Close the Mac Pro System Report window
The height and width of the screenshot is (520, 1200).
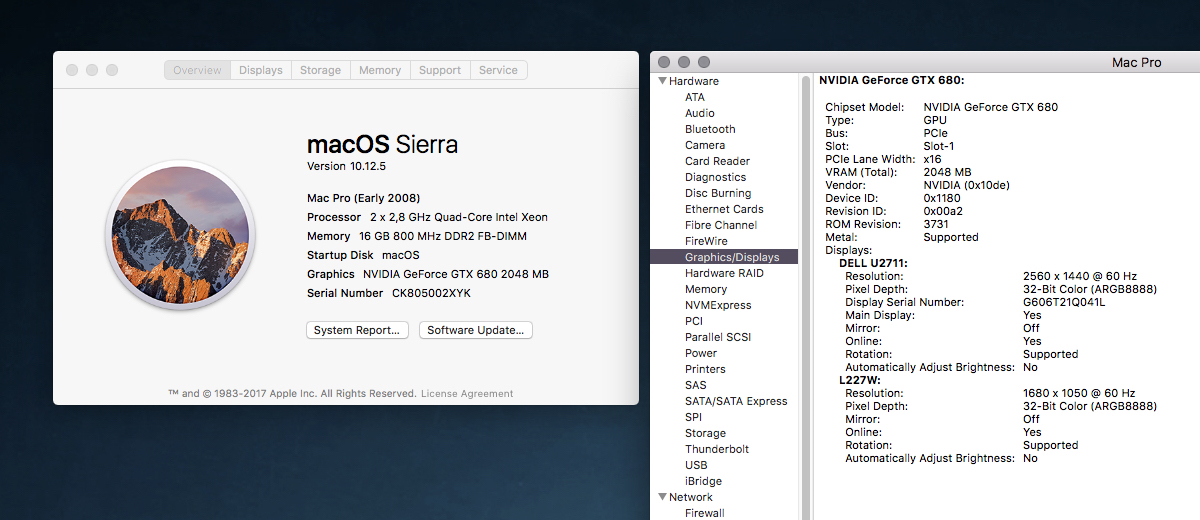tap(664, 62)
